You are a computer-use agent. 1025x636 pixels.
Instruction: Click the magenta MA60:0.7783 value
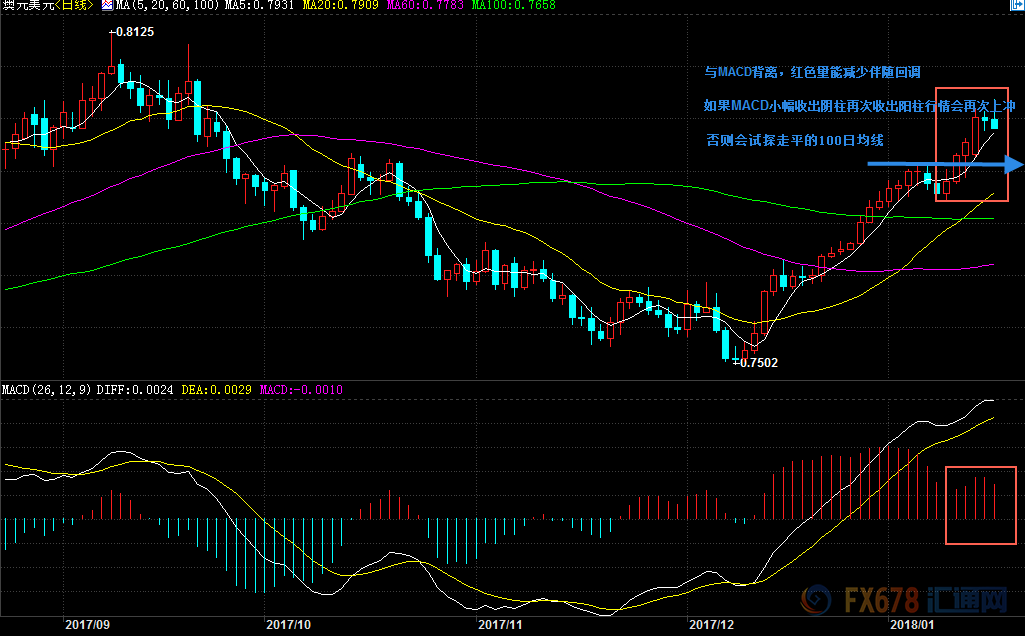426,5
